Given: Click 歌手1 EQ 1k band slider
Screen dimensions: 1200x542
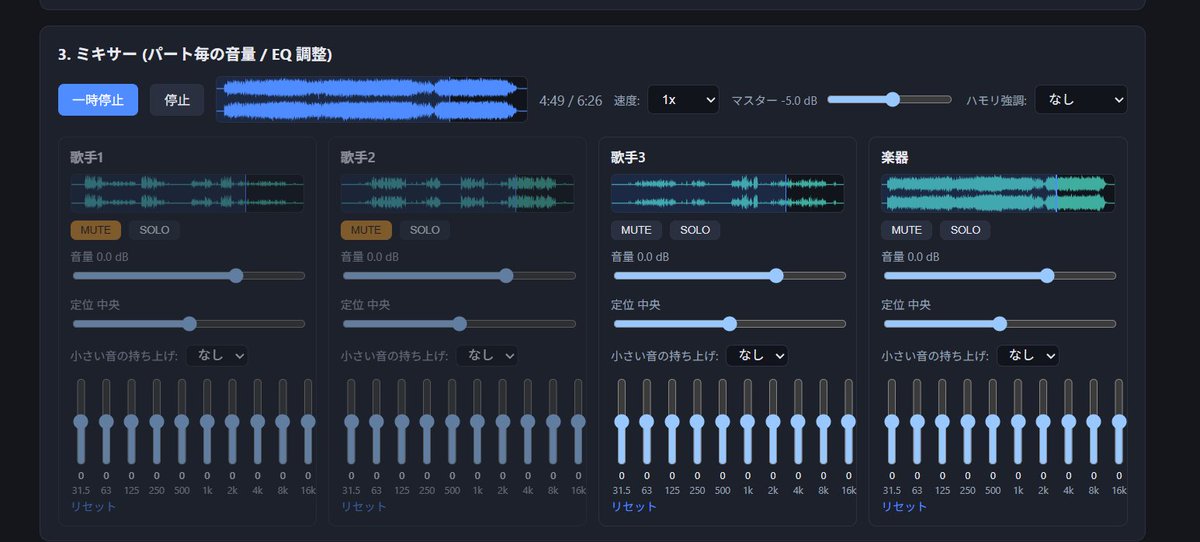Looking at the screenshot, I should [207, 422].
